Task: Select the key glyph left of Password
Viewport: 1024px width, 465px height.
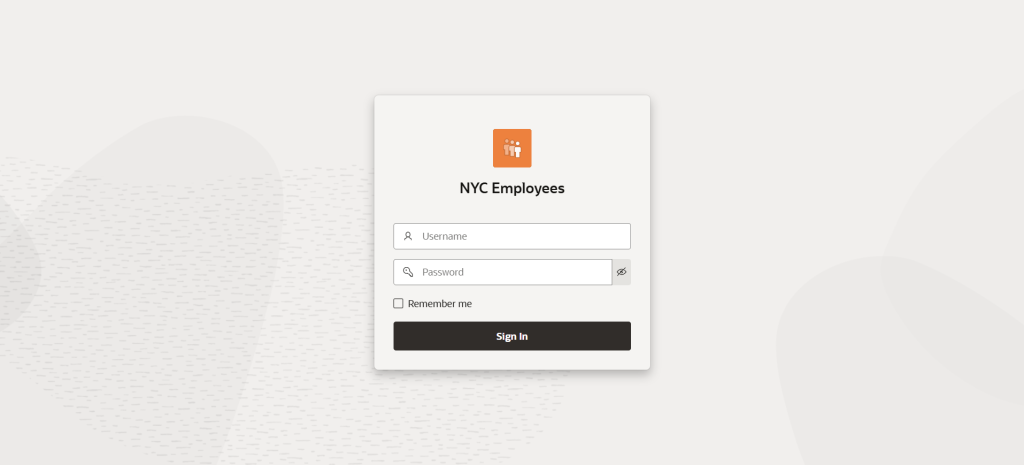Action: point(408,272)
